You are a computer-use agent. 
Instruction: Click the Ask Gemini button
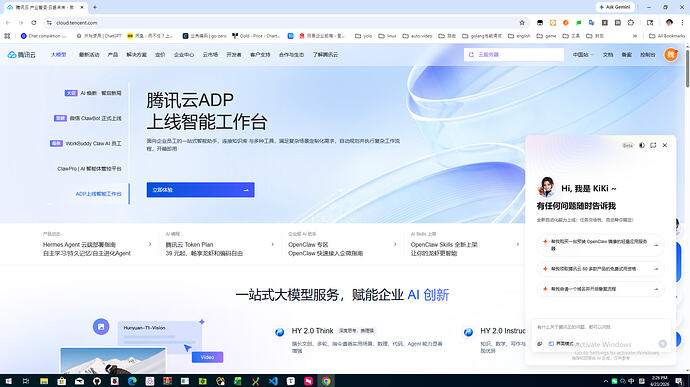(x=615, y=7)
